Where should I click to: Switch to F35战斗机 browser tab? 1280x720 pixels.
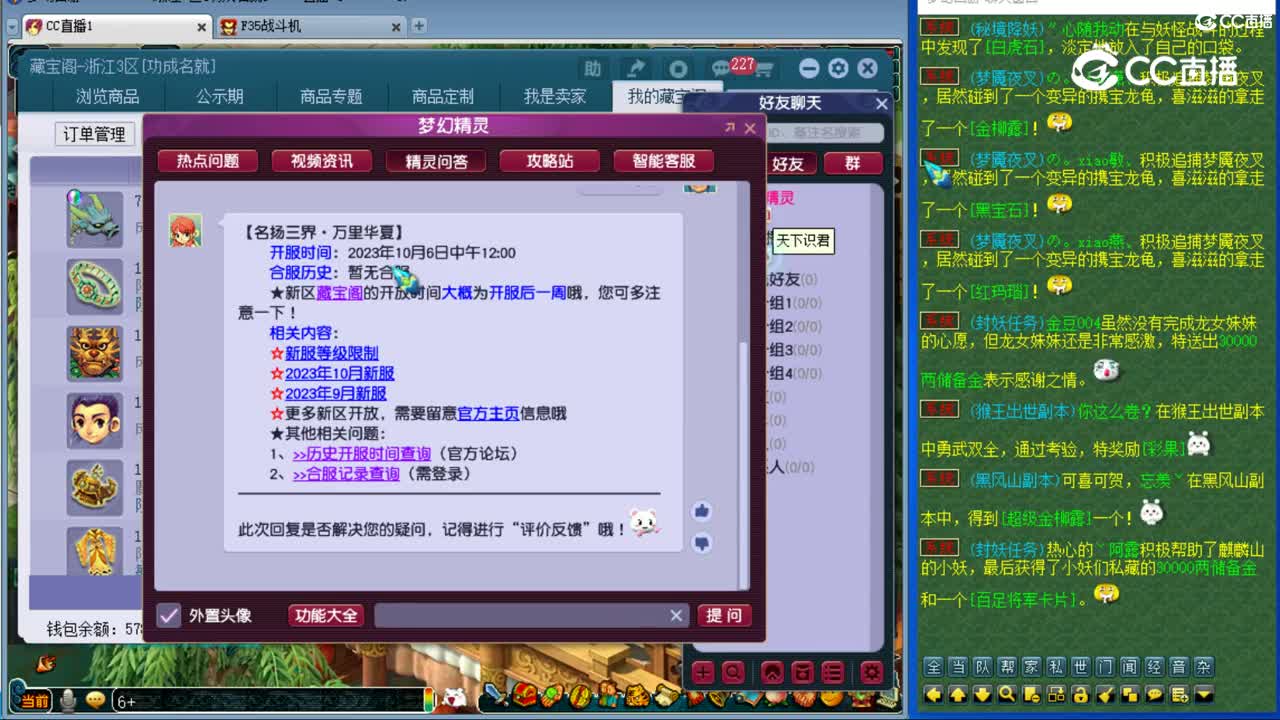coord(310,27)
